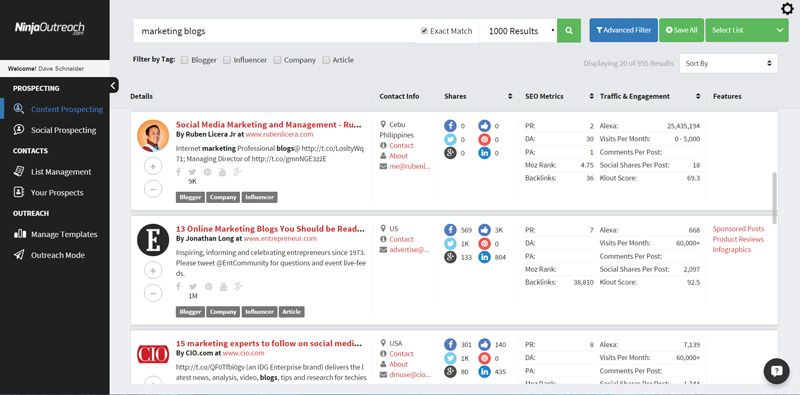Expand the Select List dropdown
Image resolution: width=800 pixels, height=395 pixels.
[x=747, y=31]
